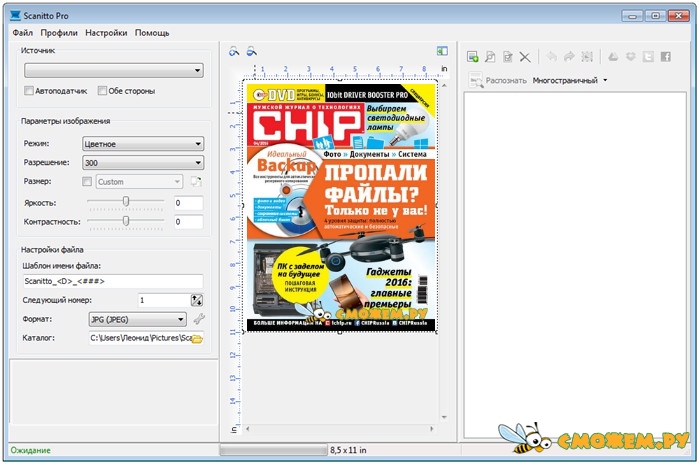Screen dimensions: 700x465
Task: Click the Ожидание status text
Action: coord(30,450)
